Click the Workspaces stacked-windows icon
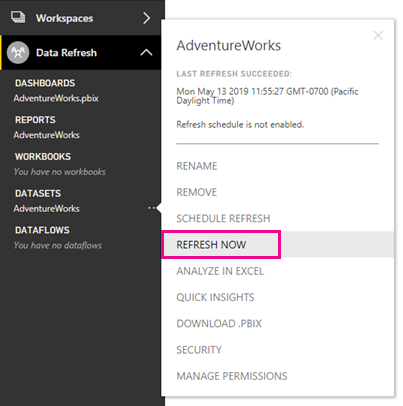The height and width of the screenshot is (406, 403). [x=18, y=17]
